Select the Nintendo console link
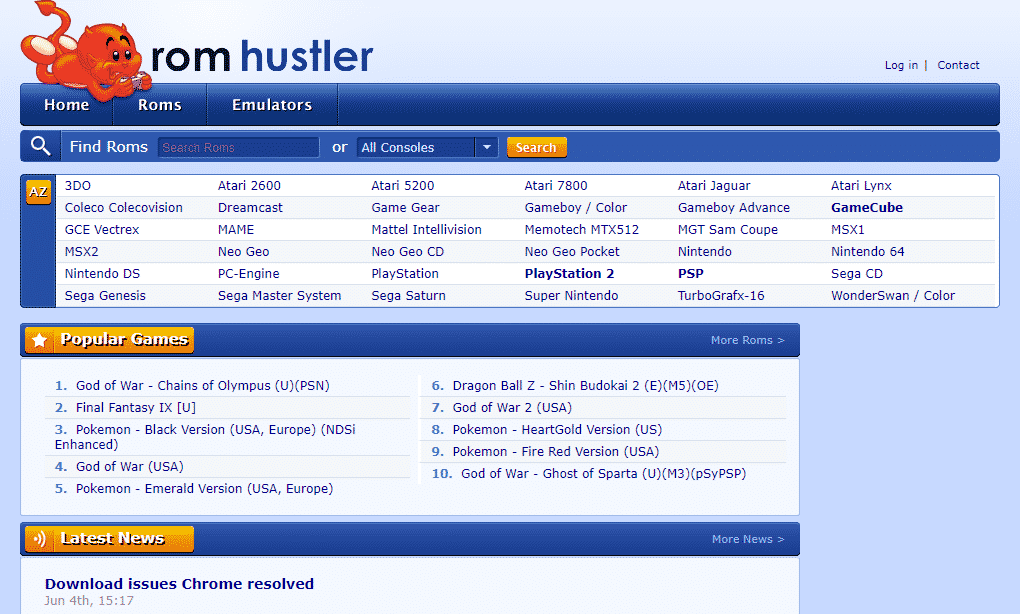This screenshot has width=1020, height=614. coord(705,252)
